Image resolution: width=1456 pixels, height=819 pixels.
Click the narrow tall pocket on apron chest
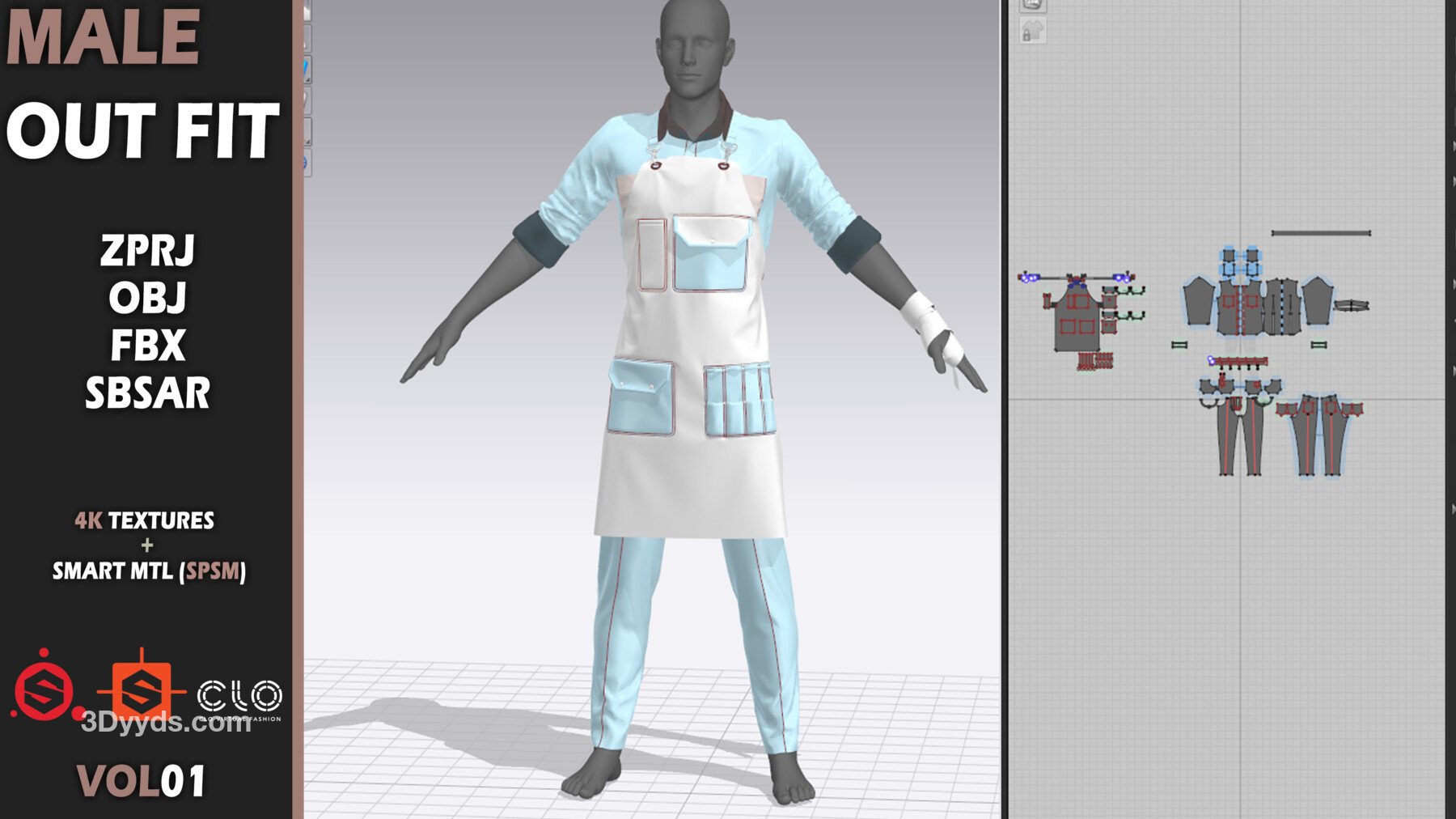click(x=651, y=254)
